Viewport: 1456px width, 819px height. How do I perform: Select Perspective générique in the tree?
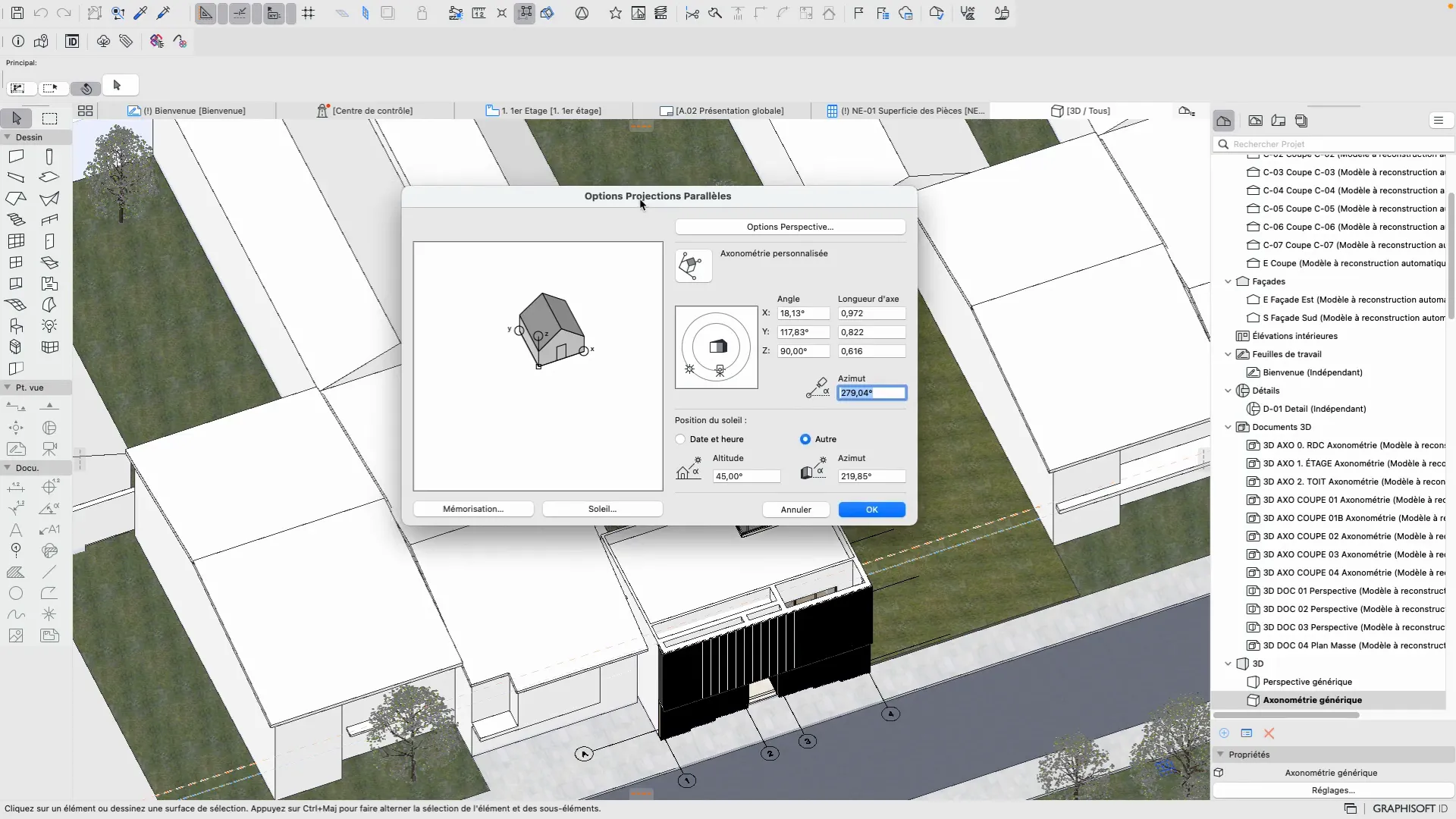pyautogui.click(x=1307, y=682)
